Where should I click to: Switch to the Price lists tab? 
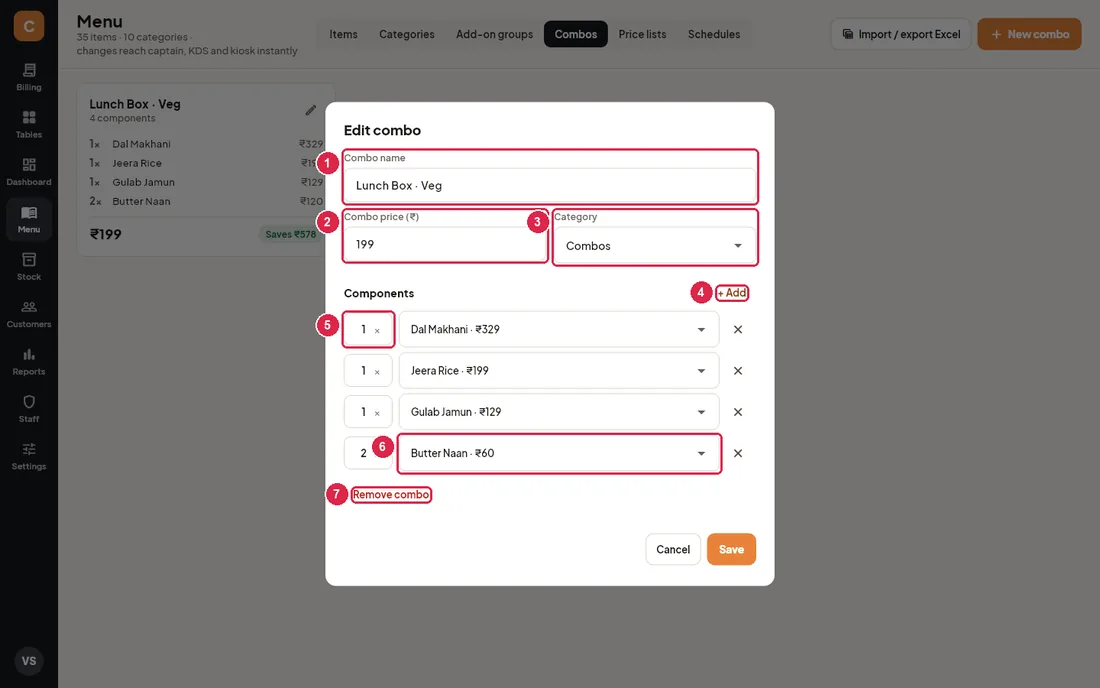(x=643, y=34)
